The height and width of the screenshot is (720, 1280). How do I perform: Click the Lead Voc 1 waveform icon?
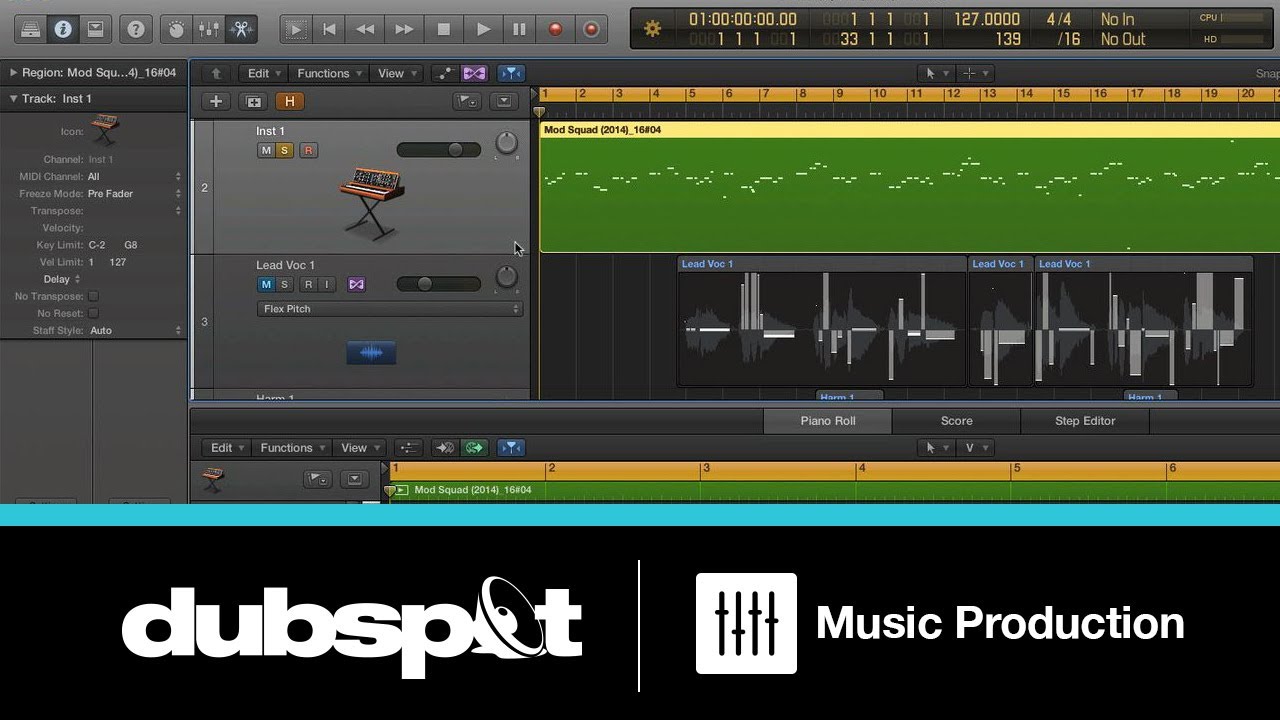[371, 353]
